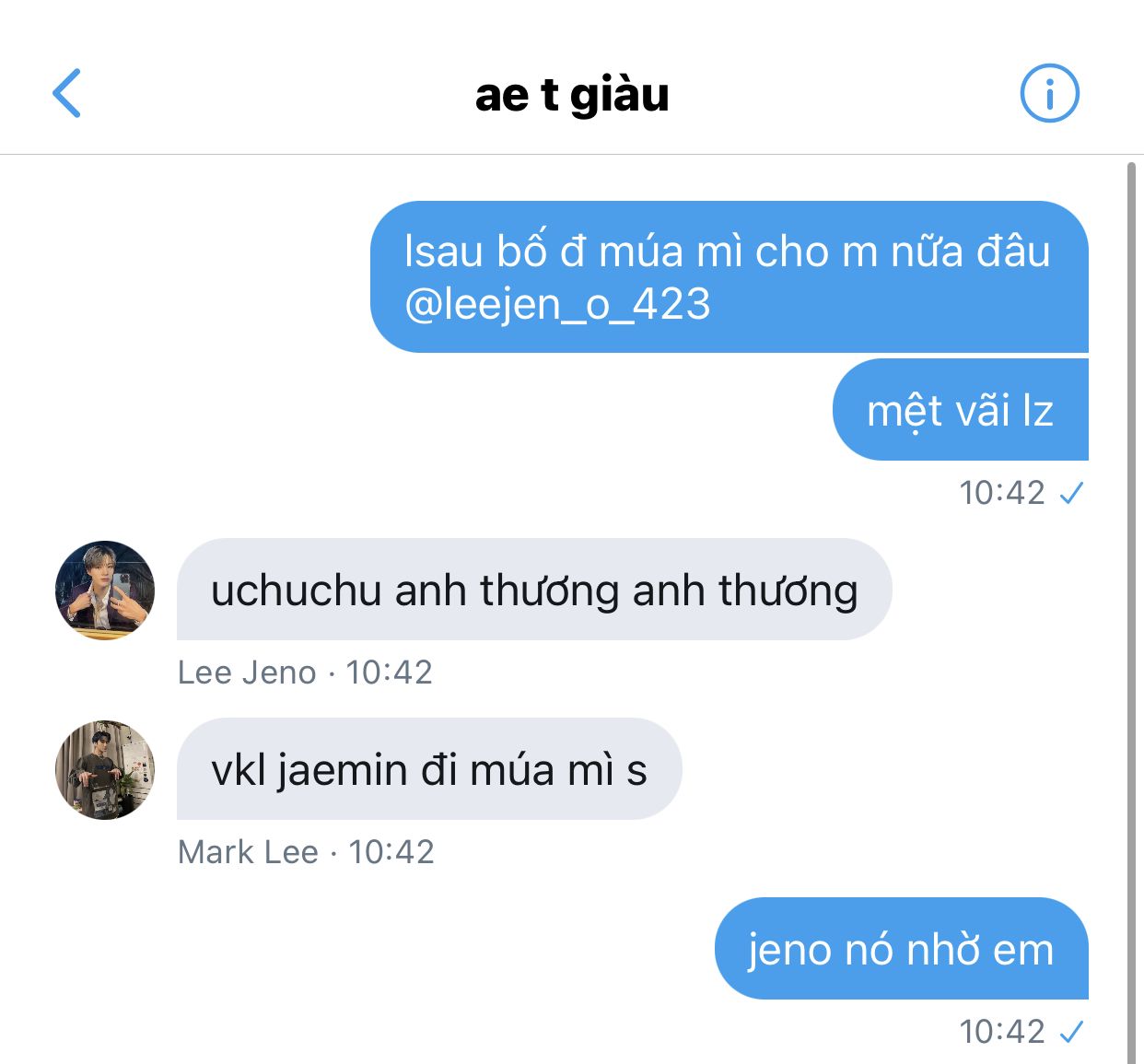Open Lee Jeno's profile picture
The width and height of the screenshot is (1144, 1064).
point(105,590)
